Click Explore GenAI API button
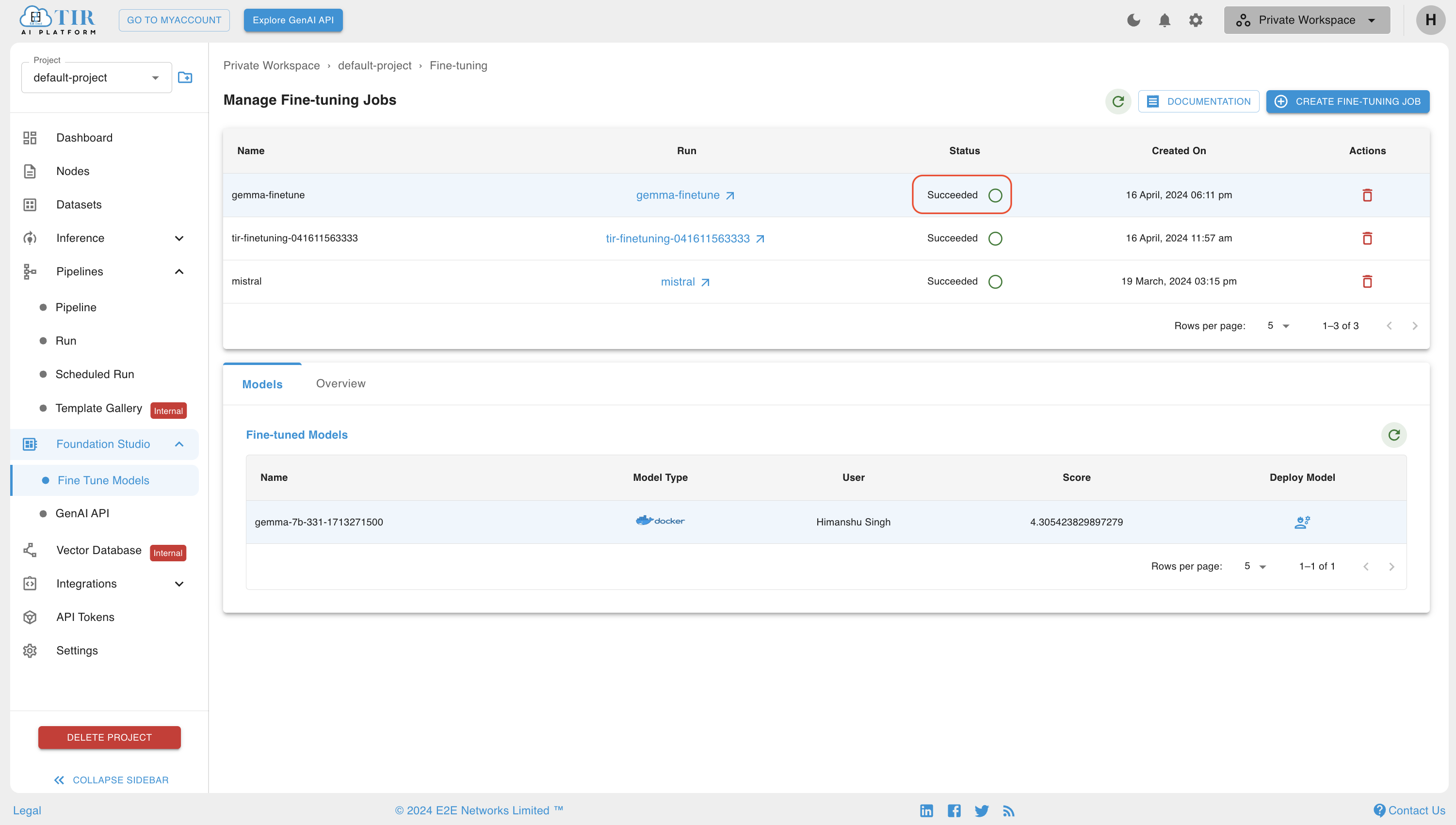The height and width of the screenshot is (825, 1456). point(293,20)
